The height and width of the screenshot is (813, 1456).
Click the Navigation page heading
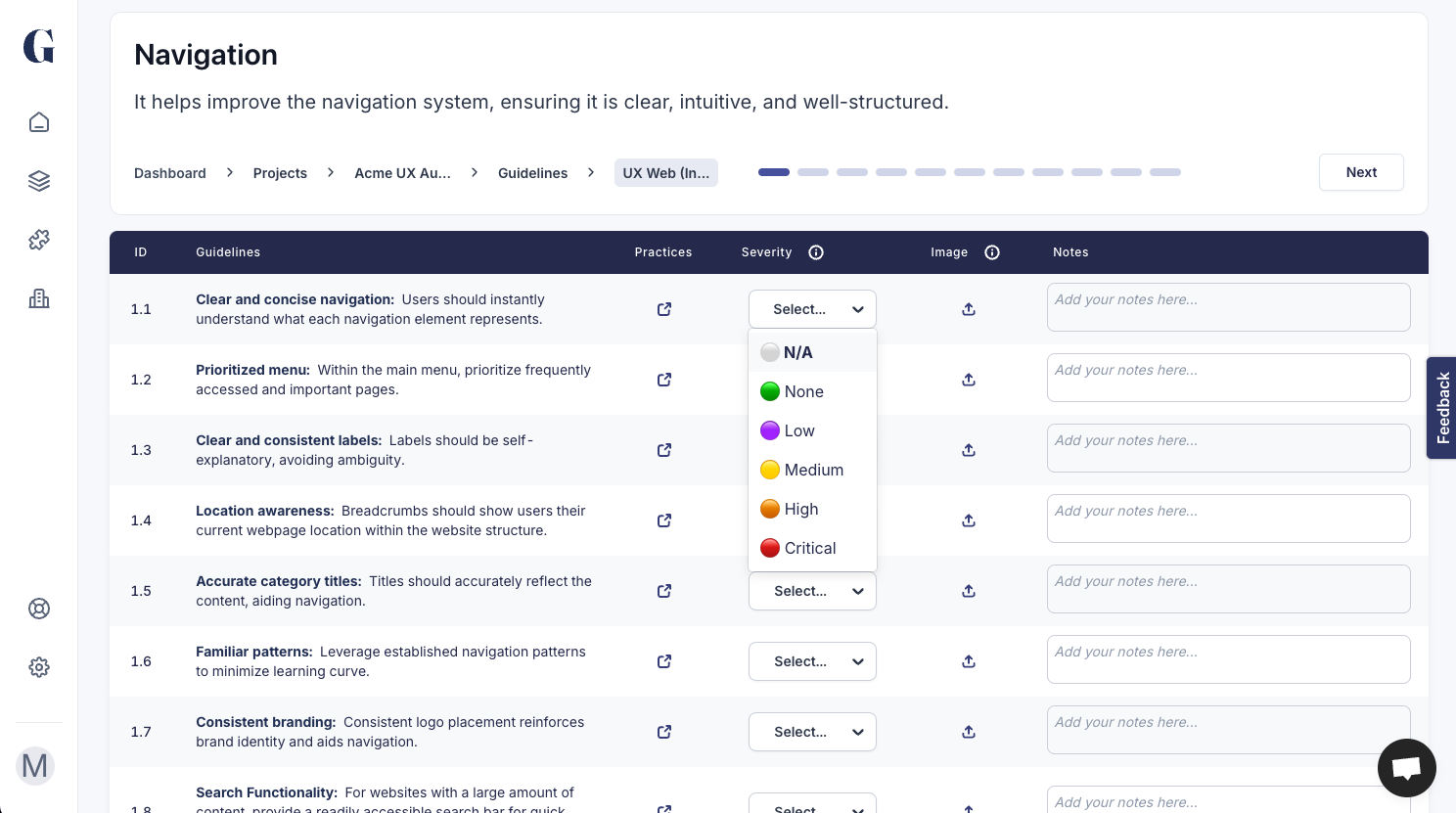point(205,55)
